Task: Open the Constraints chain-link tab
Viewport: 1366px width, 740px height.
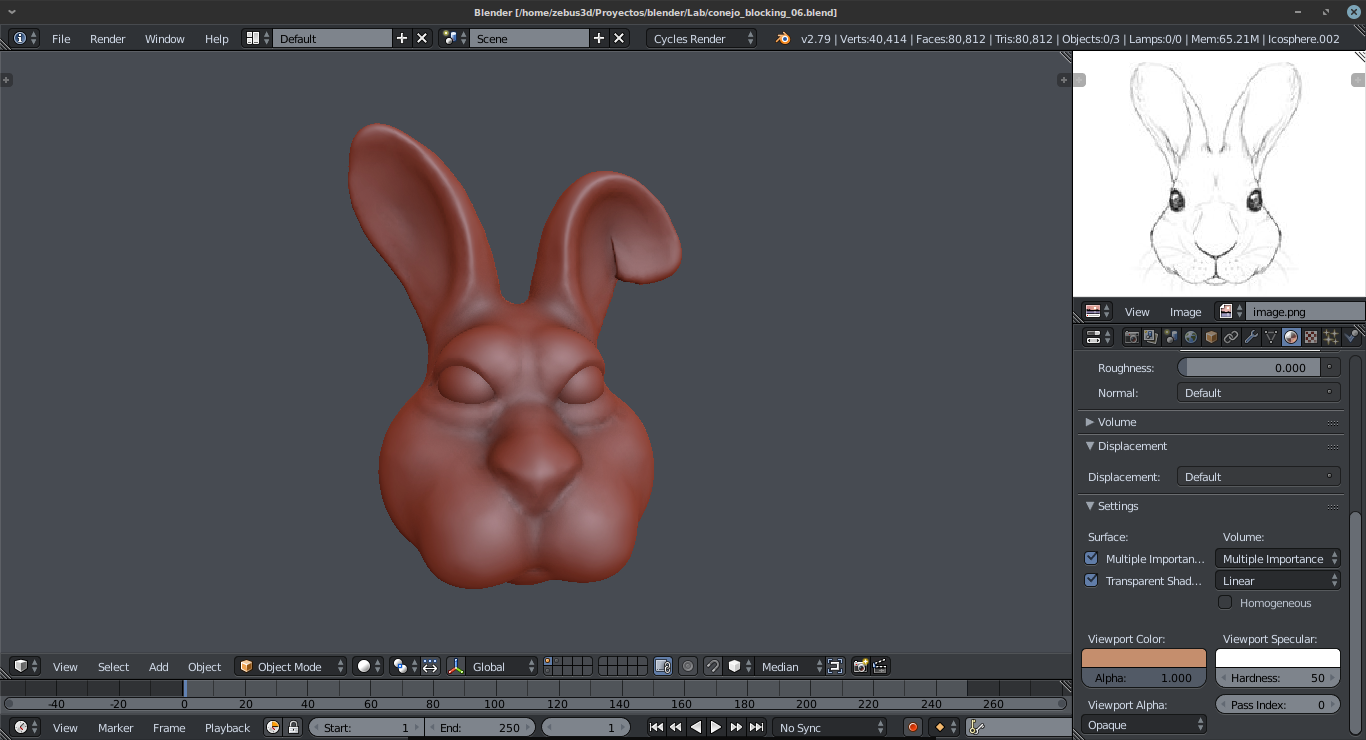Action: 1231,337
